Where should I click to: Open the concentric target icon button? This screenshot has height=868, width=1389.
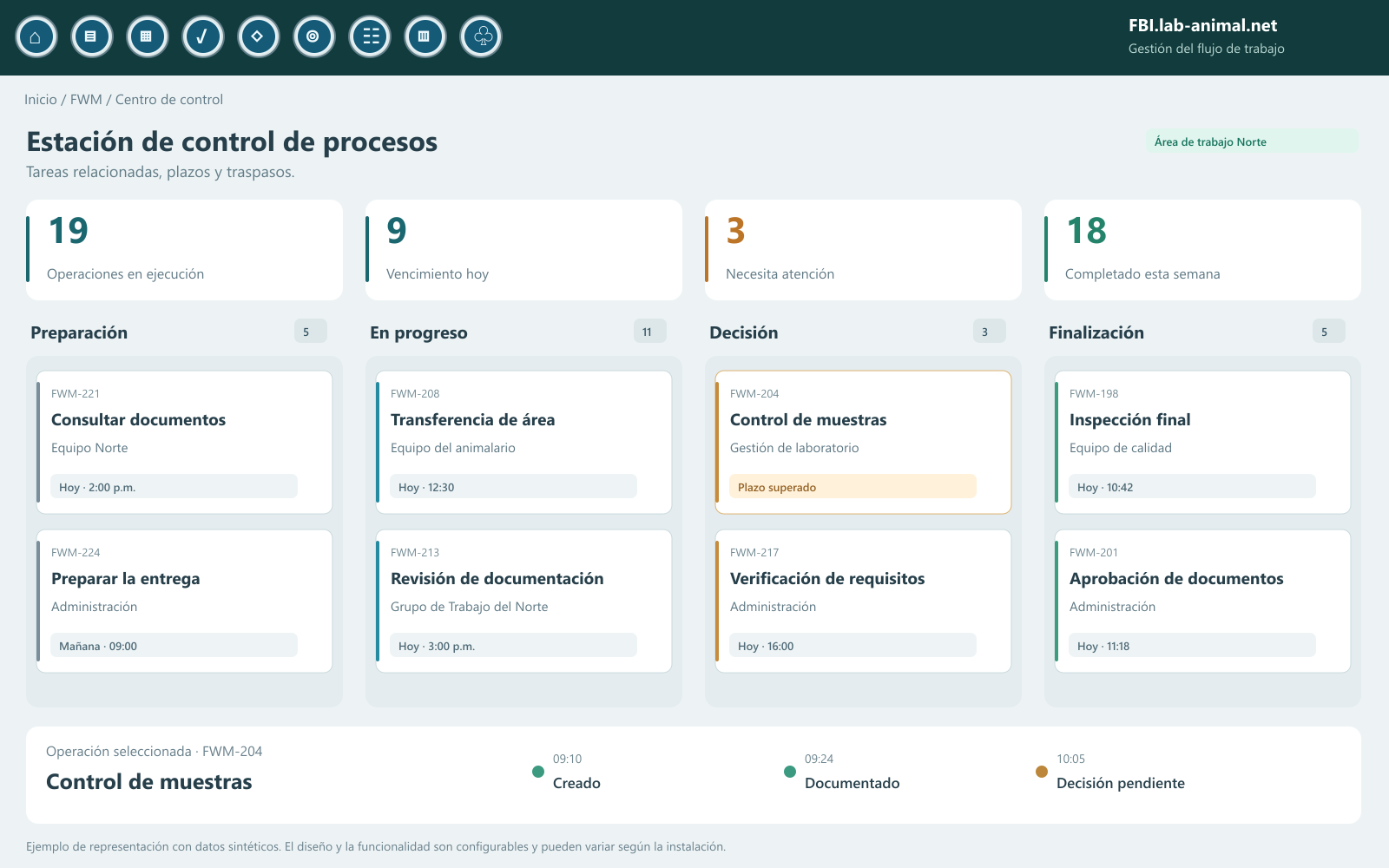click(x=313, y=37)
